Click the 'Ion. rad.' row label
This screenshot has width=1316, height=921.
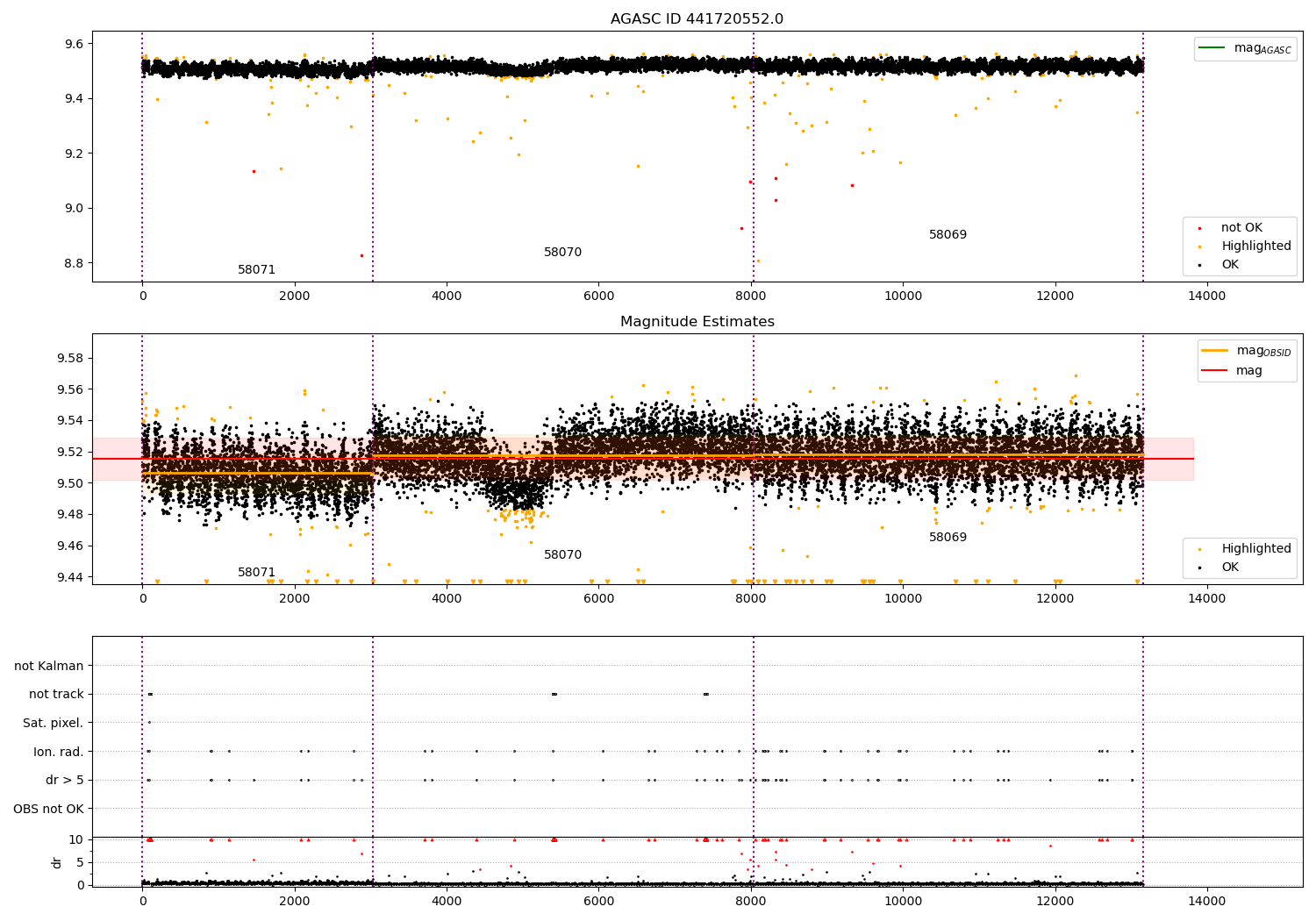tap(59, 752)
